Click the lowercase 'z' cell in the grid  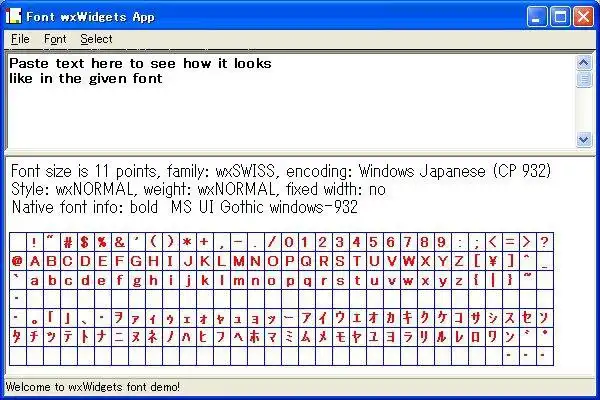(460, 280)
